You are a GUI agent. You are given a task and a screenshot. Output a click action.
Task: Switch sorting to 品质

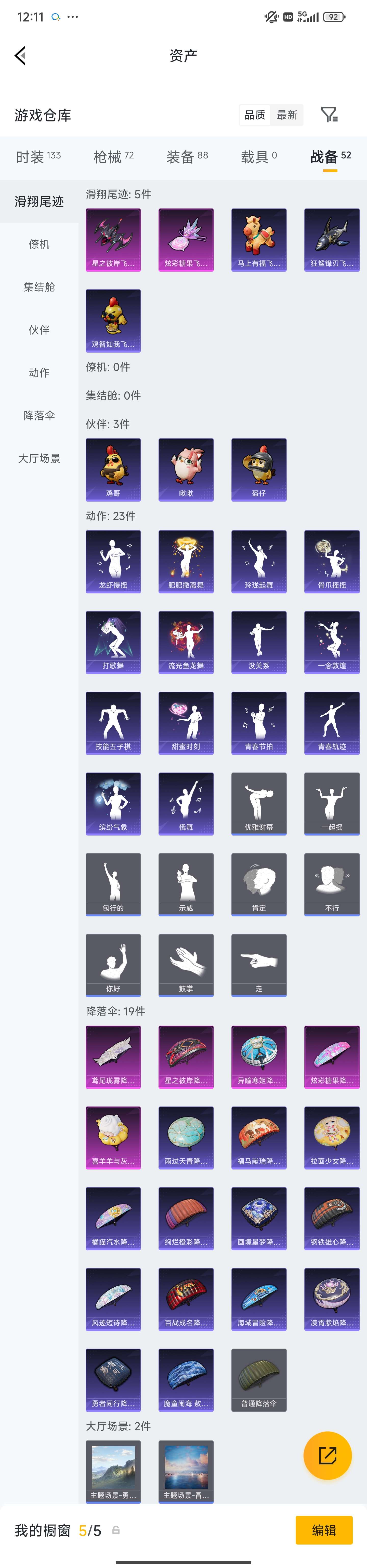pos(255,115)
